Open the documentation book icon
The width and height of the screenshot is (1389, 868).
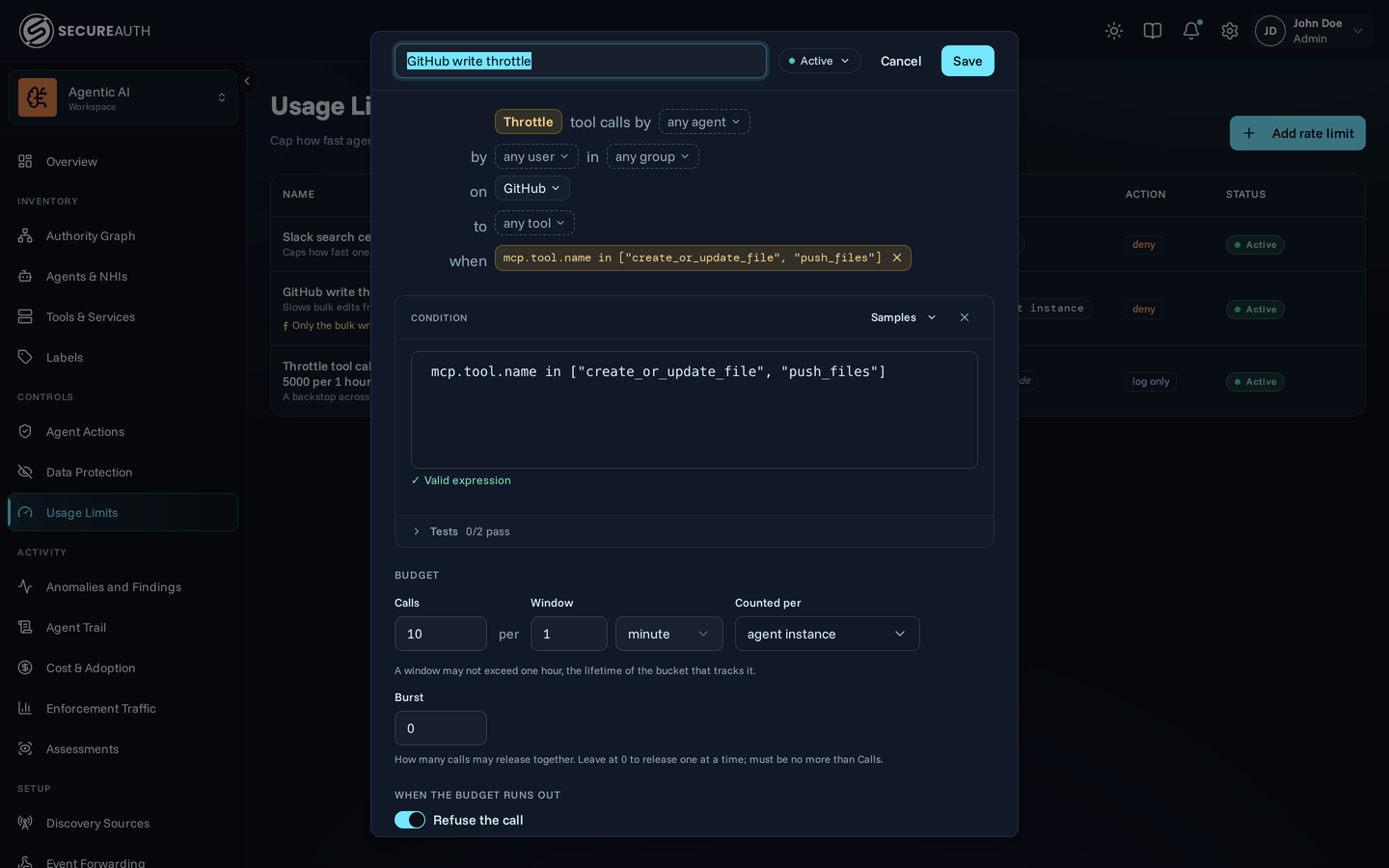coord(1153,31)
